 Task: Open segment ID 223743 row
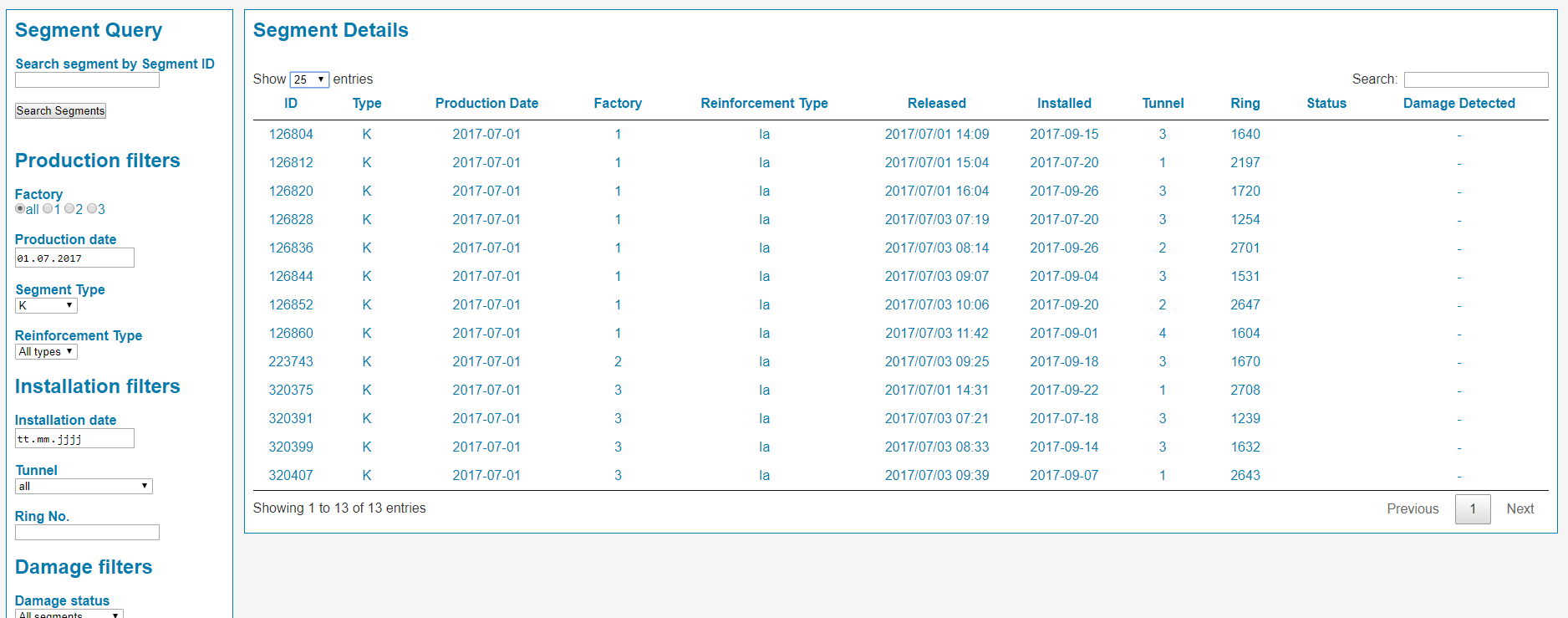point(291,362)
